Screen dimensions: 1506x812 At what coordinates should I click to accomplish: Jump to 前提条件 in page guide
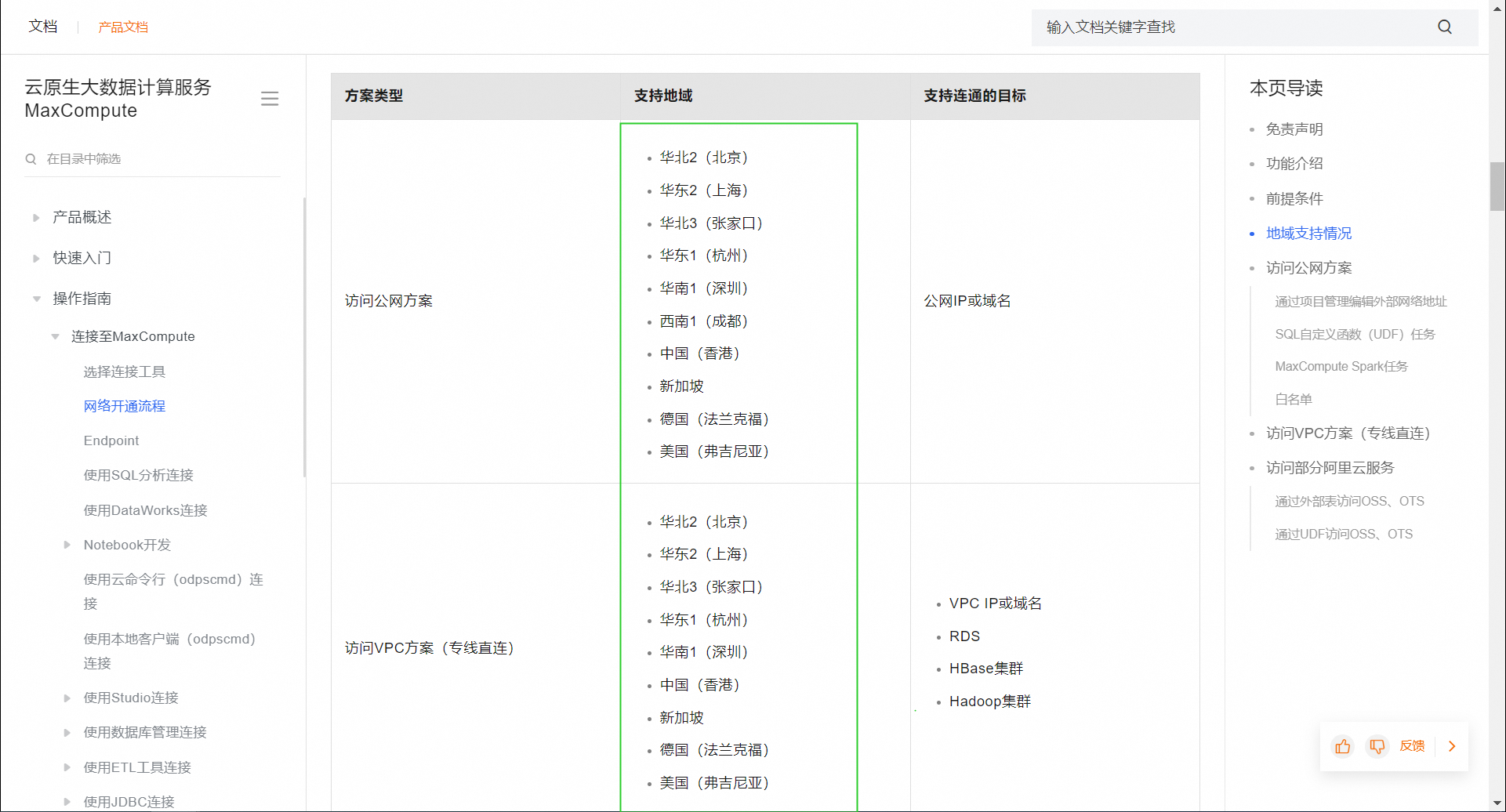1294,199
